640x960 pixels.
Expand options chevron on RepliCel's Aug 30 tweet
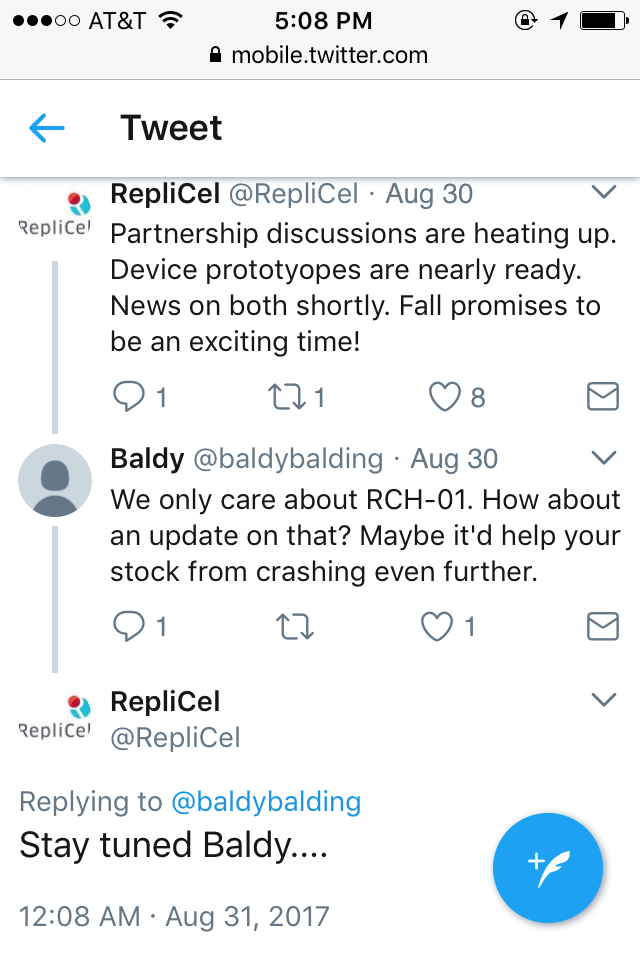pyautogui.click(x=604, y=192)
